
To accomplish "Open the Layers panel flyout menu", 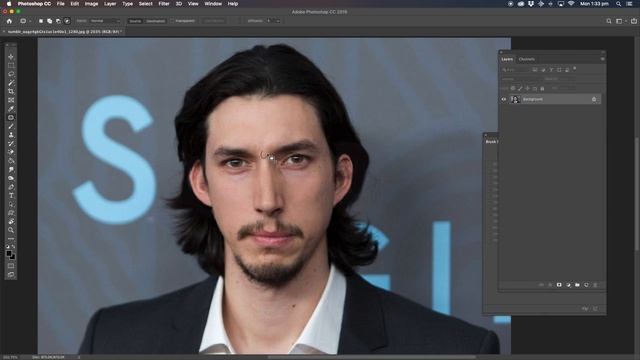I will [x=602, y=59].
